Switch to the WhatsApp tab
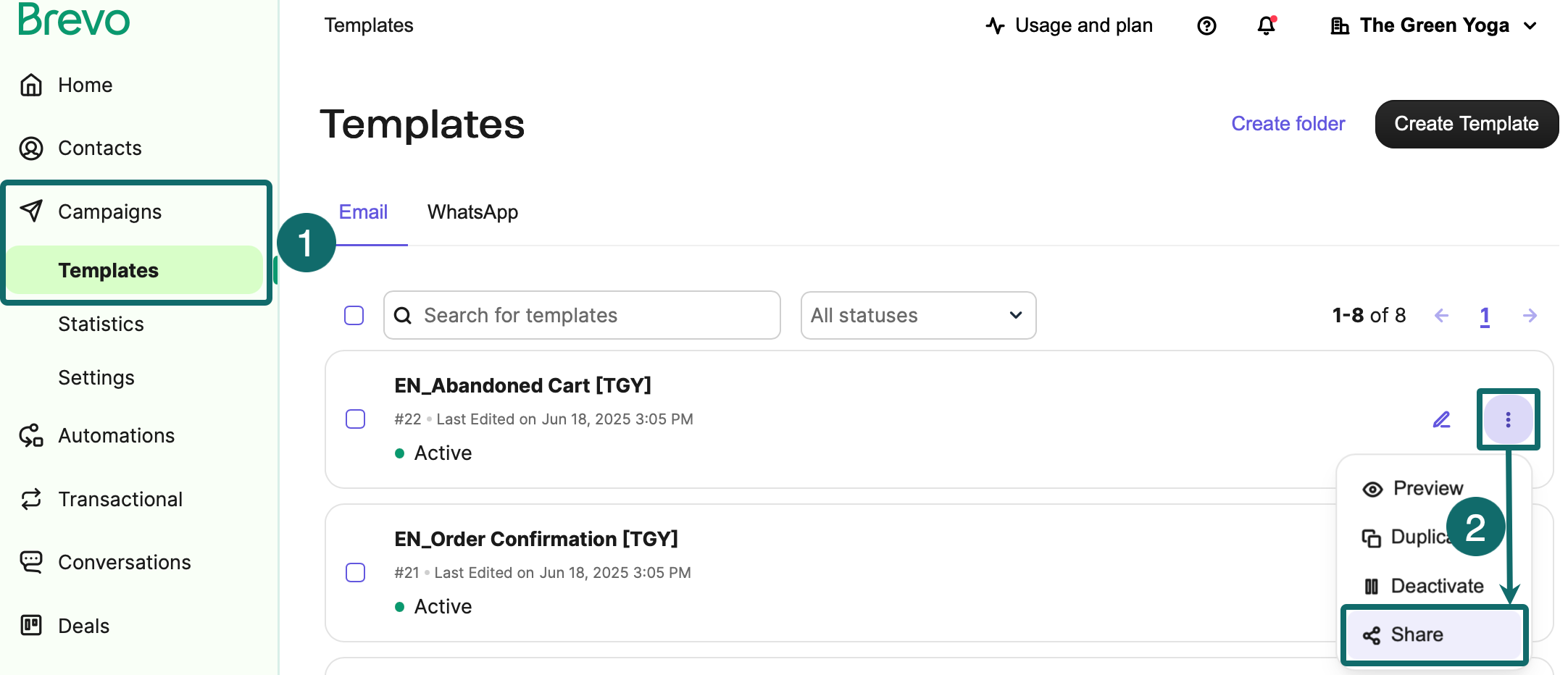Image resolution: width=1568 pixels, height=675 pixels. (472, 212)
